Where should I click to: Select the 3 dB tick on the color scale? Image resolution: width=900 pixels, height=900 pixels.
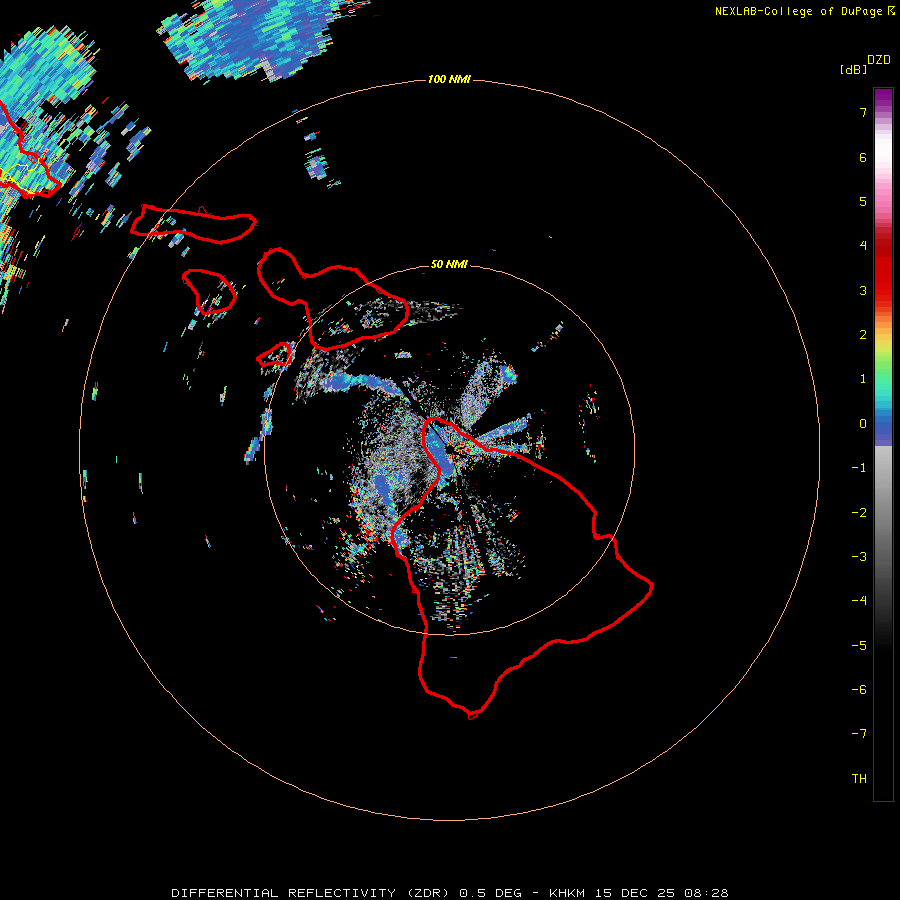[x=863, y=290]
